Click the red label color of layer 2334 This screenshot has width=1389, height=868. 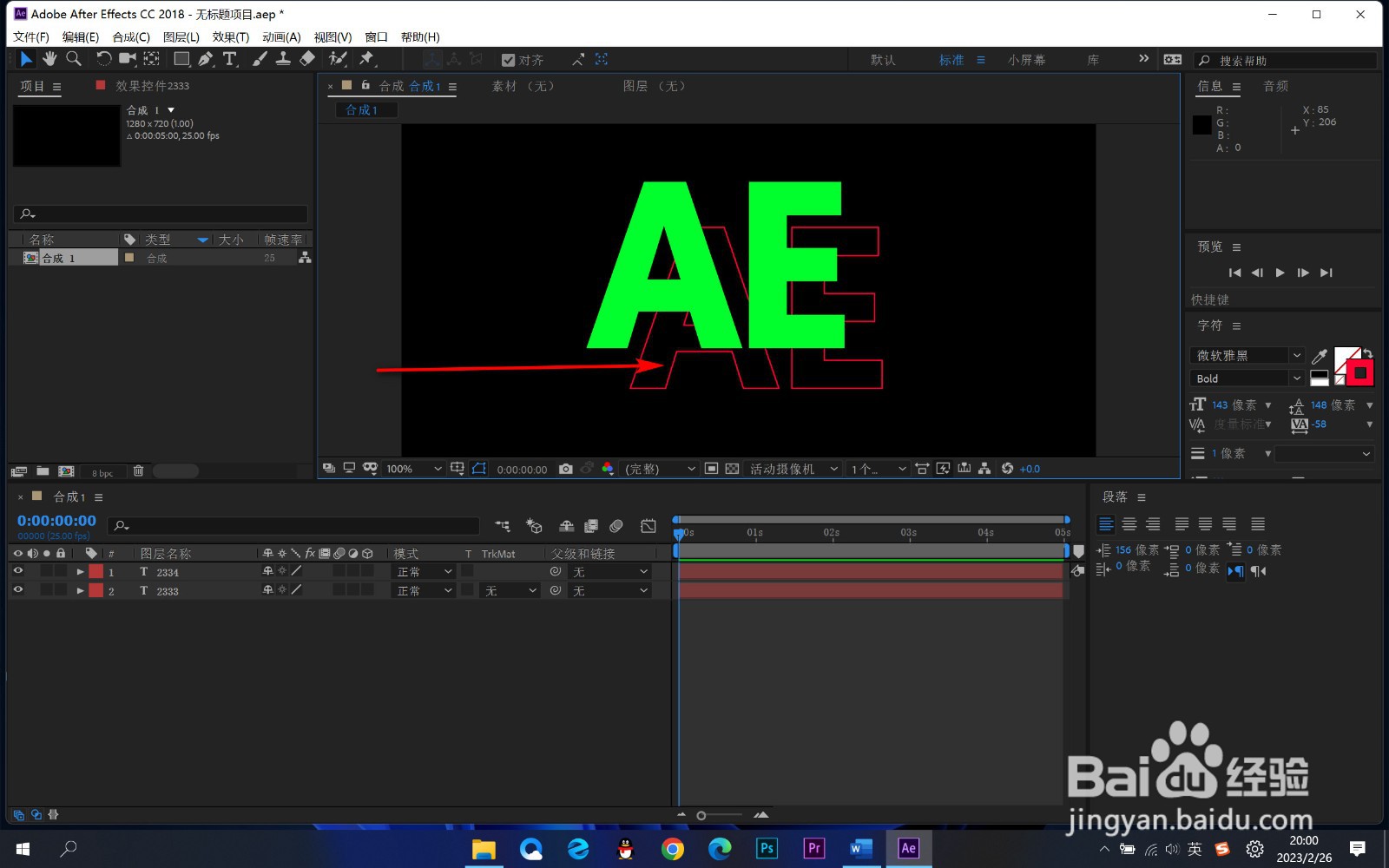pyautogui.click(x=95, y=572)
